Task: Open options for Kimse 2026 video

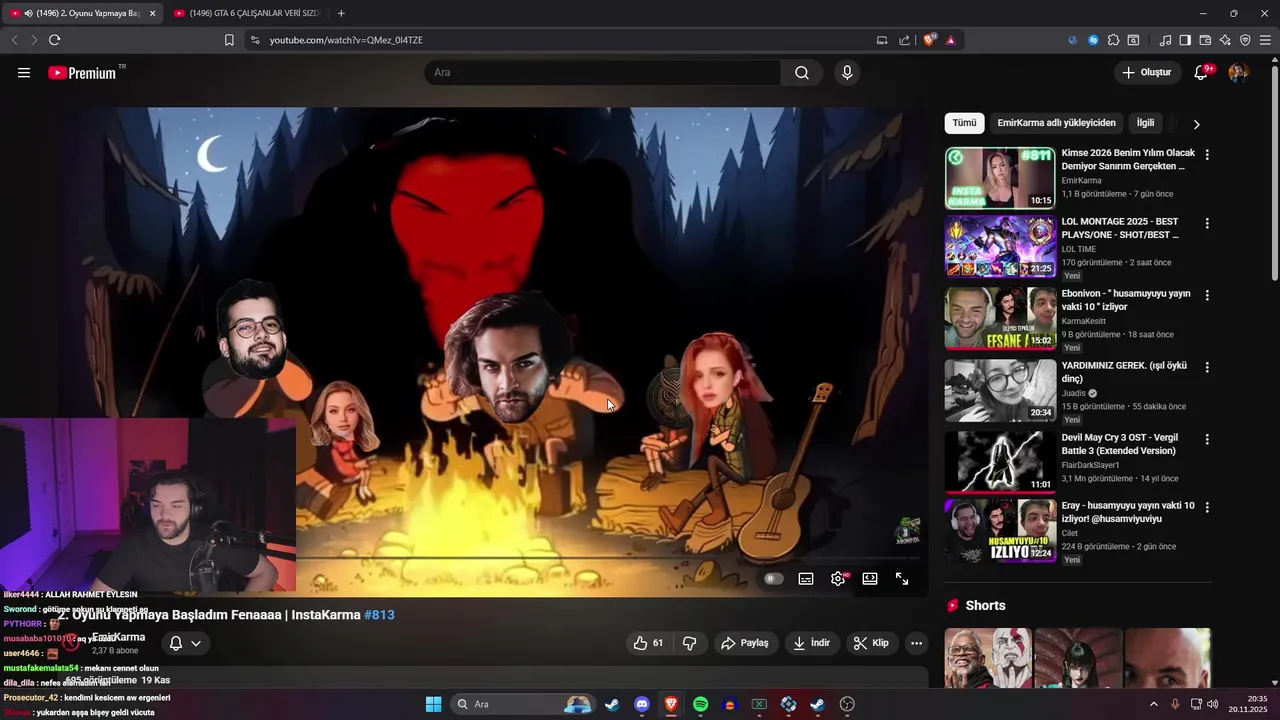Action: 1207,155
